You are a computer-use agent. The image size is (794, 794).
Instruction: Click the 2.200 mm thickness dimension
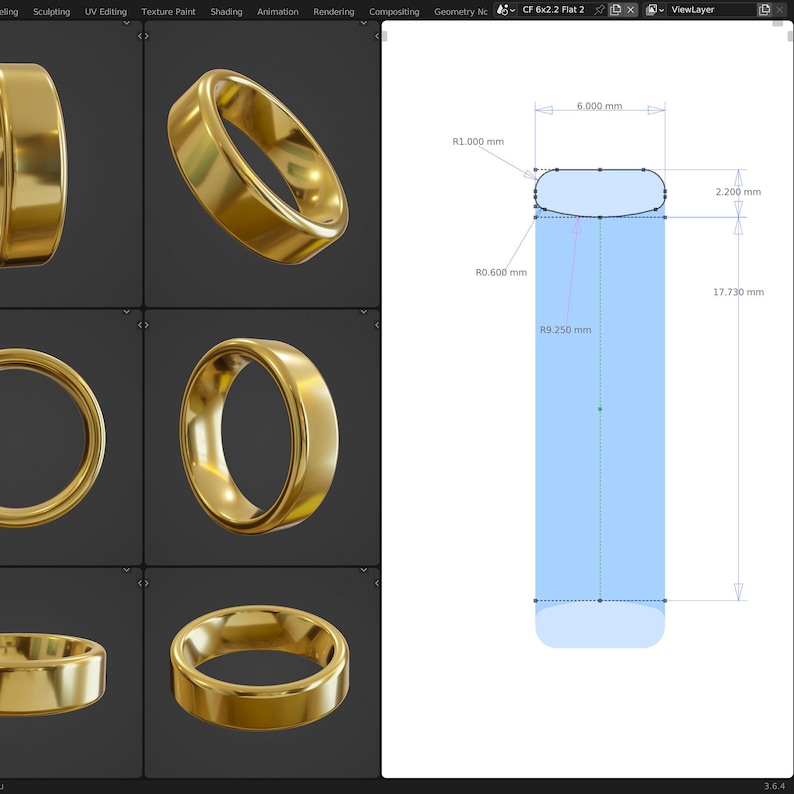738,192
